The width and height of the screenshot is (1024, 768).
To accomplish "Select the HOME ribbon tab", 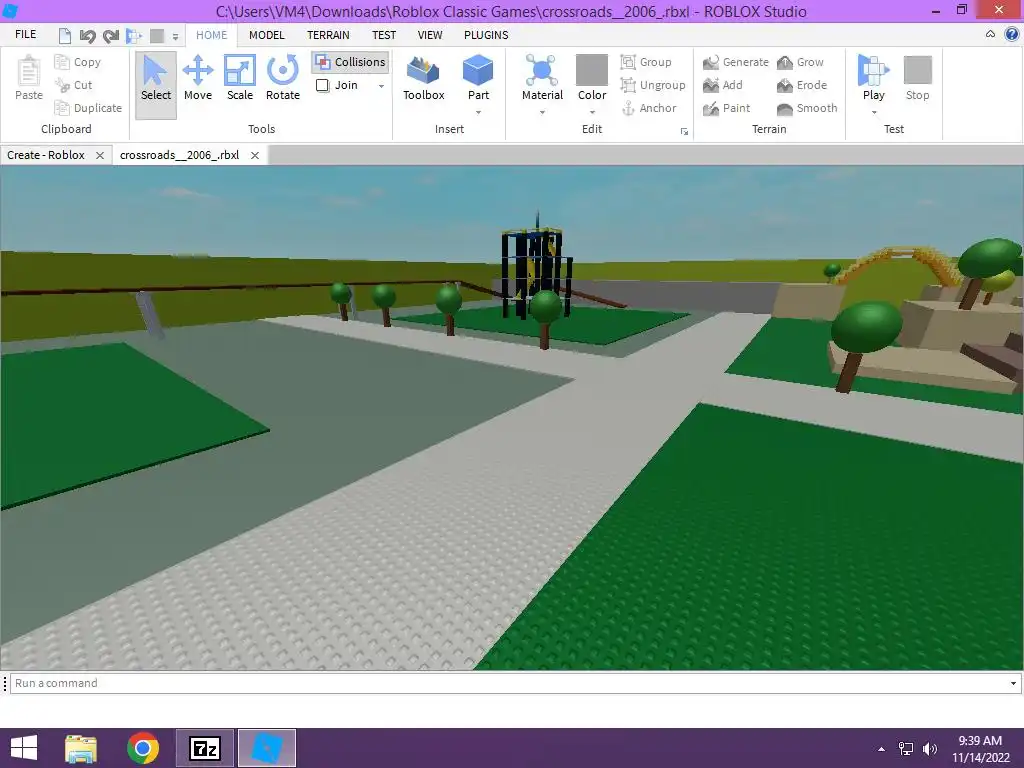I will point(212,35).
